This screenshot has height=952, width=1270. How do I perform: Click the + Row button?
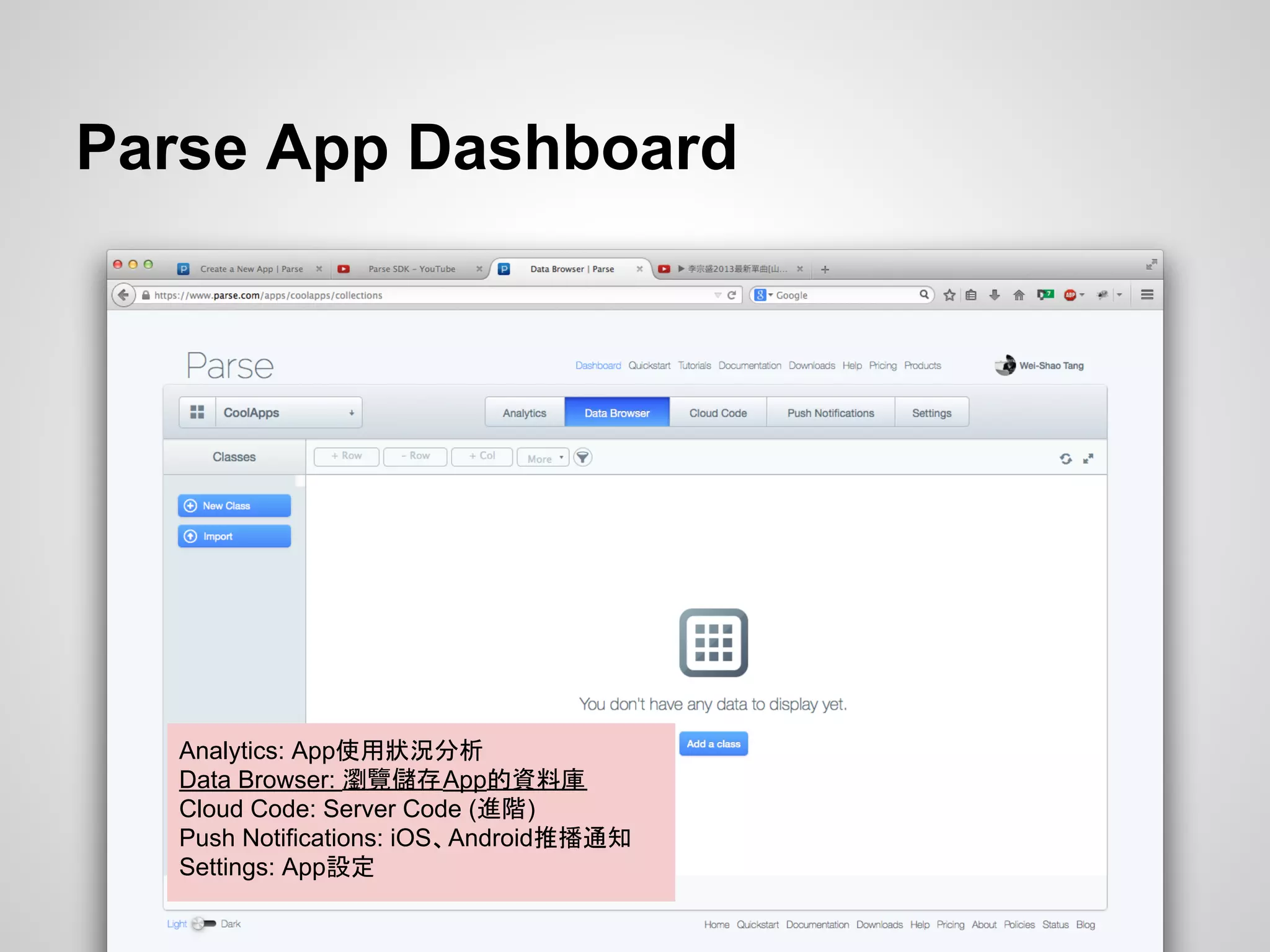pos(346,456)
